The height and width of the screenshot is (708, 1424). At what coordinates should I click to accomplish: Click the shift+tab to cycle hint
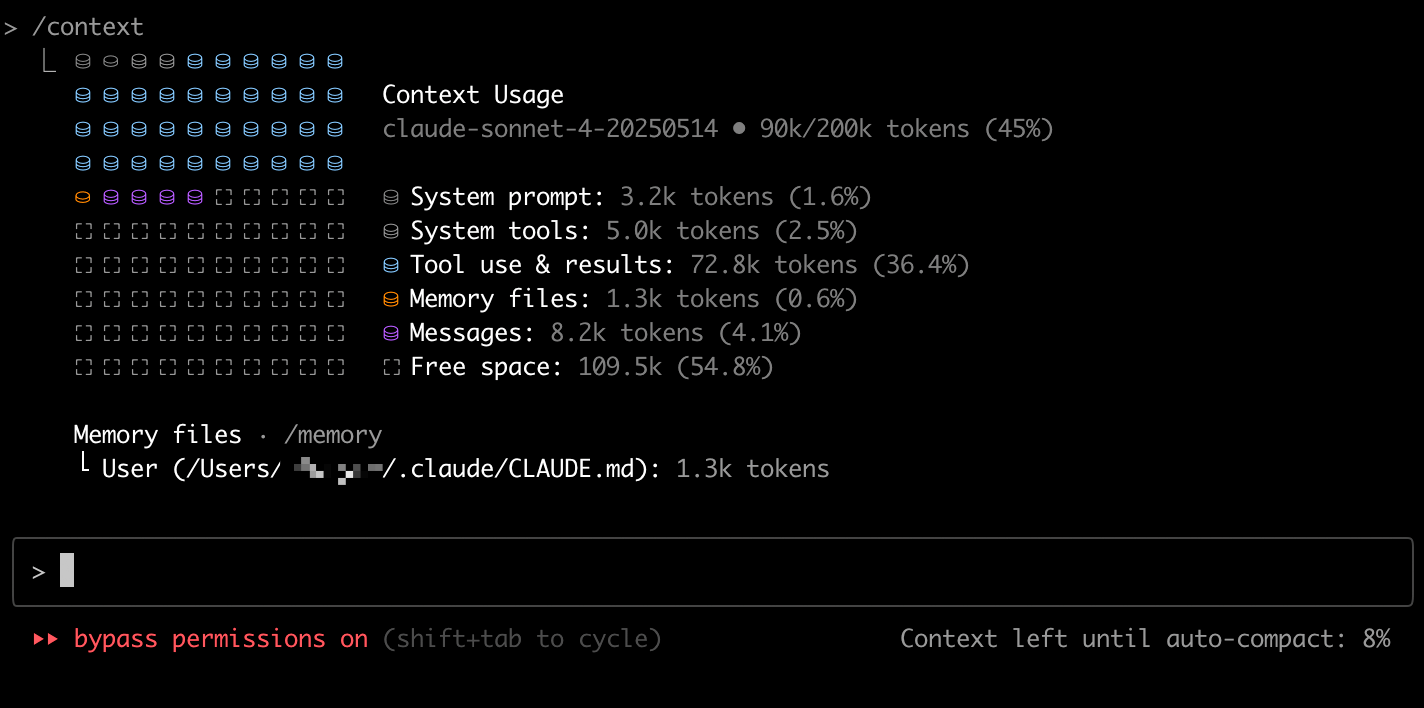(x=522, y=638)
